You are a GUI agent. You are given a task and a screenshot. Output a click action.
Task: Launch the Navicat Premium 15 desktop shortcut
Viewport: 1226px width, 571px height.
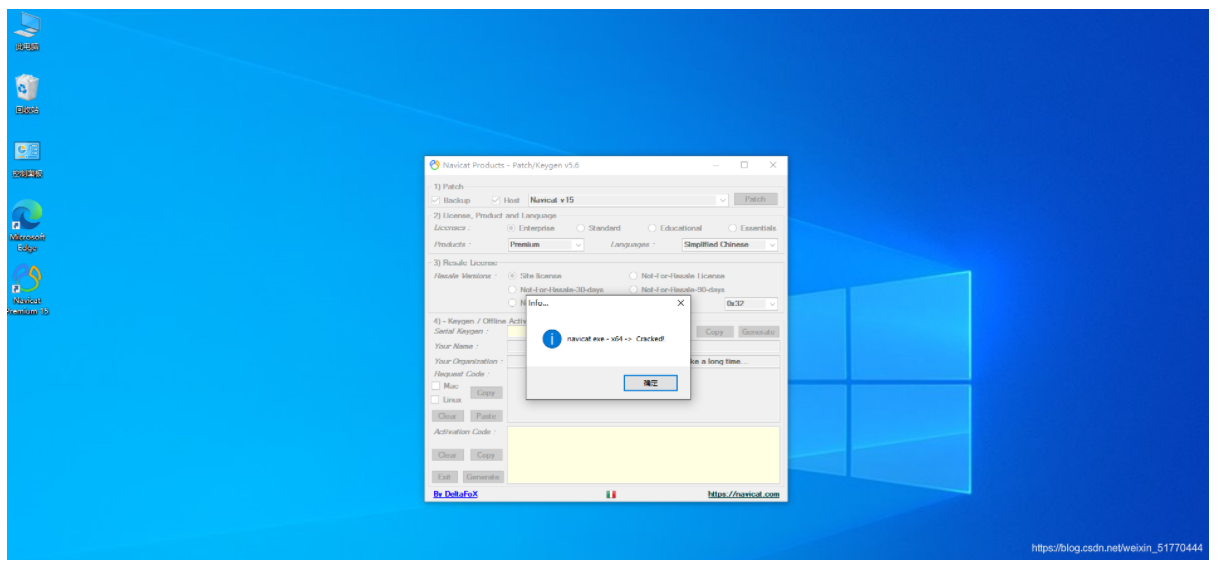27,289
